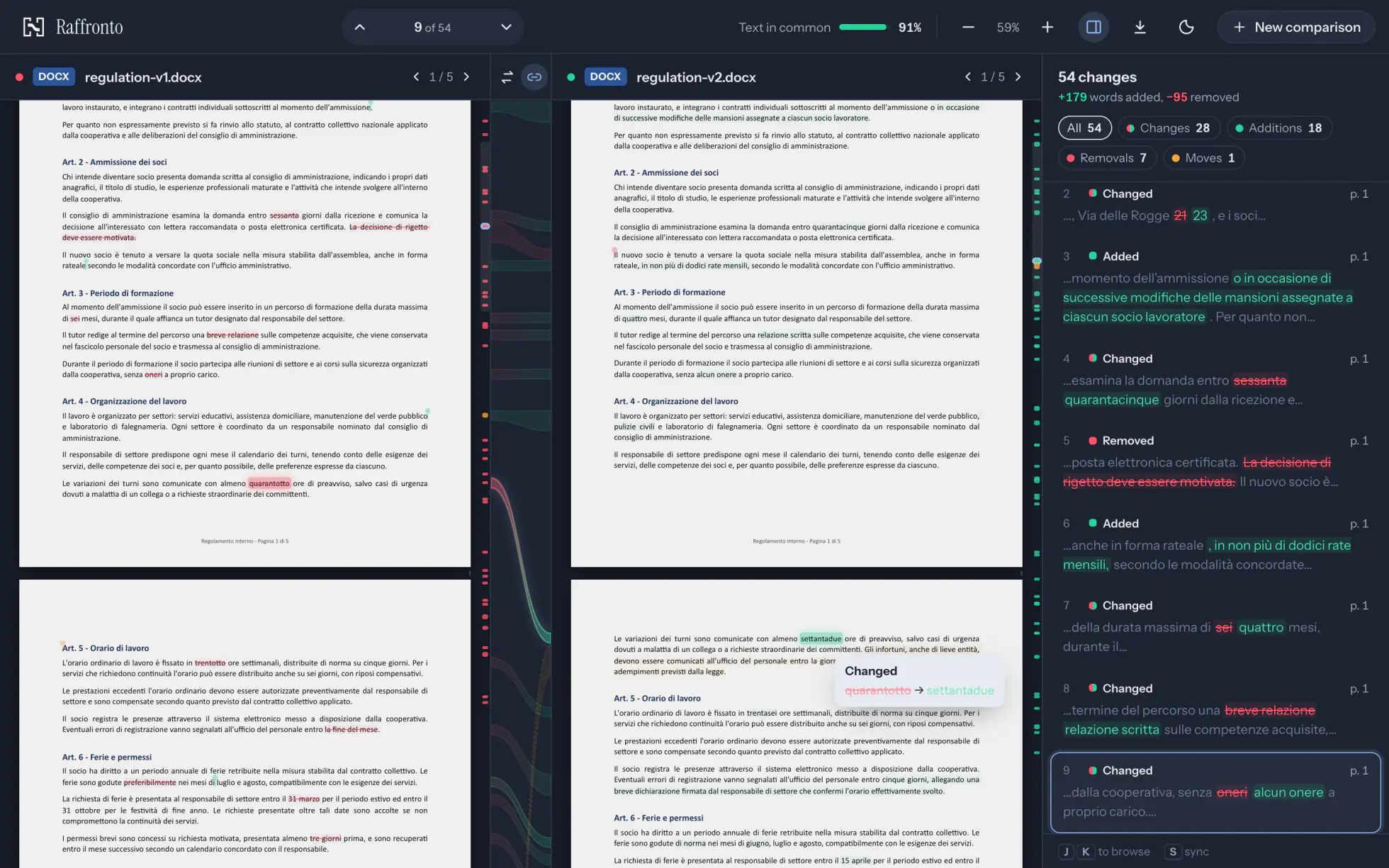Open change 5 Removed La decisione di rigetto

point(1215,461)
